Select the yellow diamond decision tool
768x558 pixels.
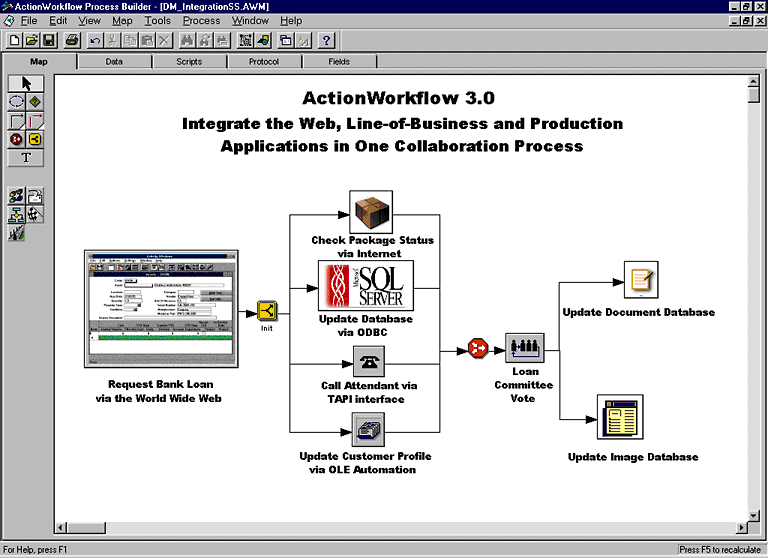[35, 102]
